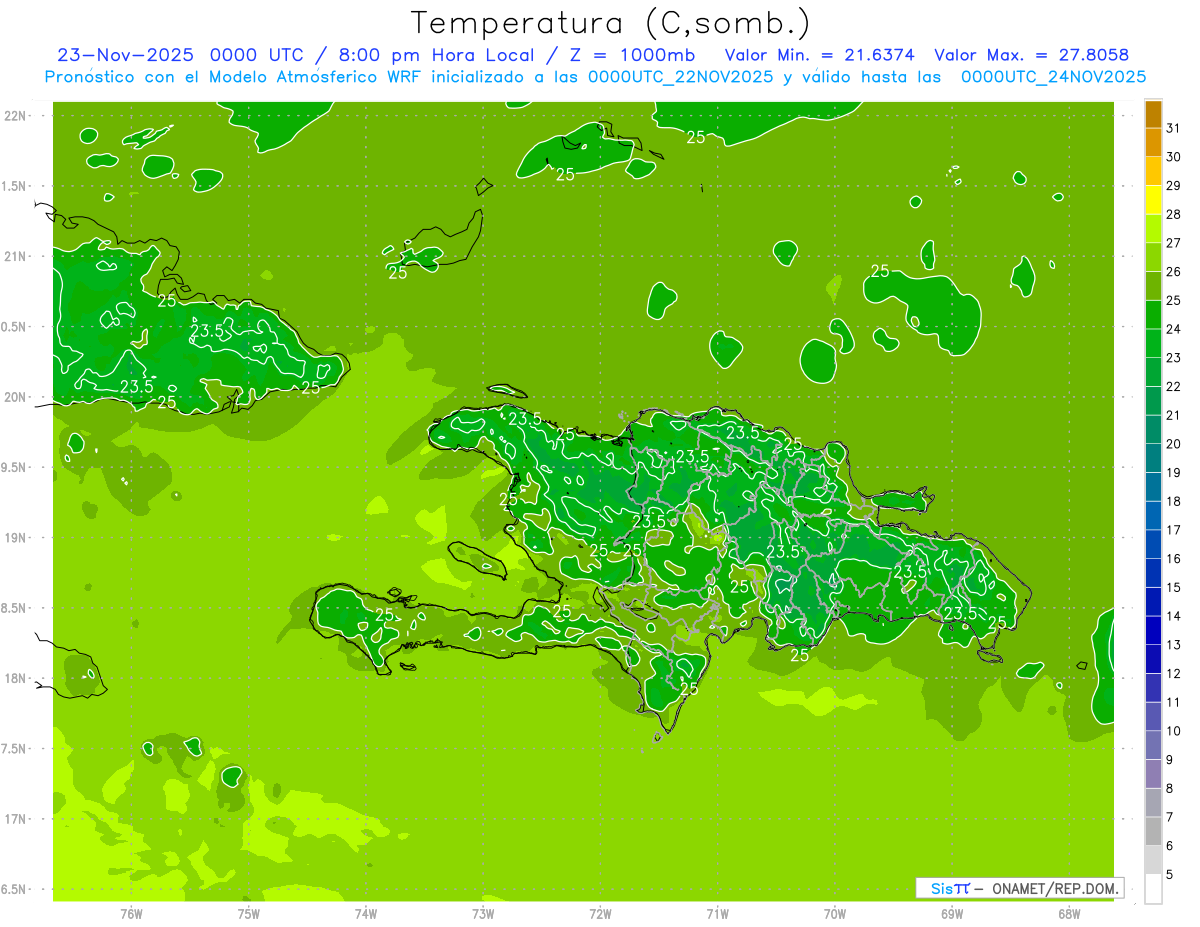Click the "18" value on the color legend

click(x=1173, y=501)
